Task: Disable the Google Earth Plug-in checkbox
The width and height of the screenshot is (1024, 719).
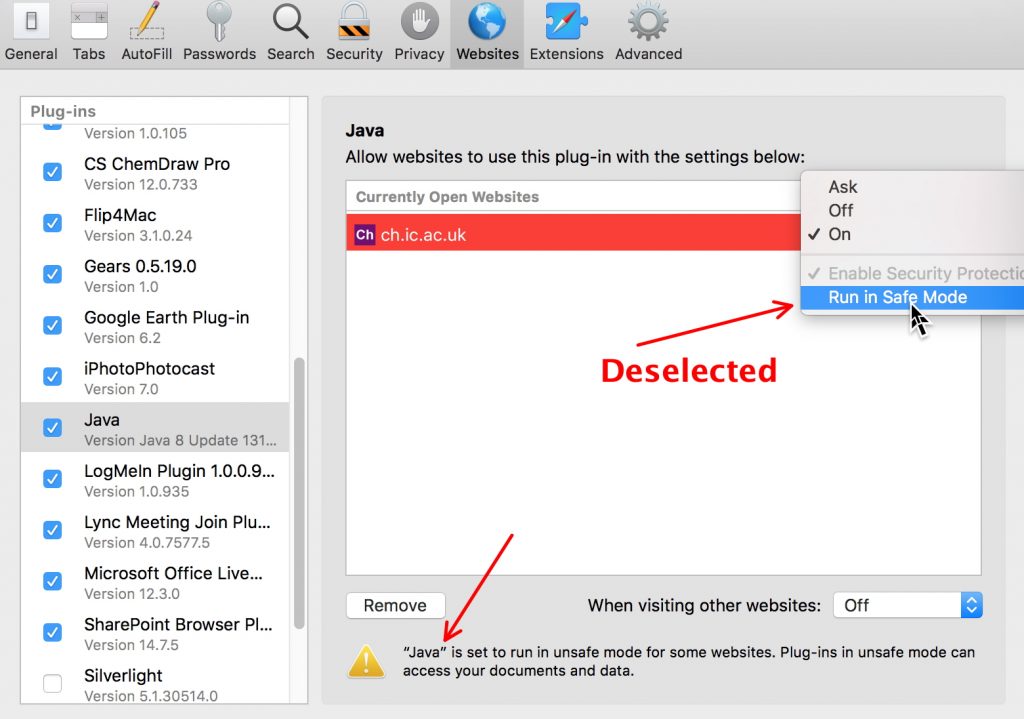Action: tap(53, 326)
